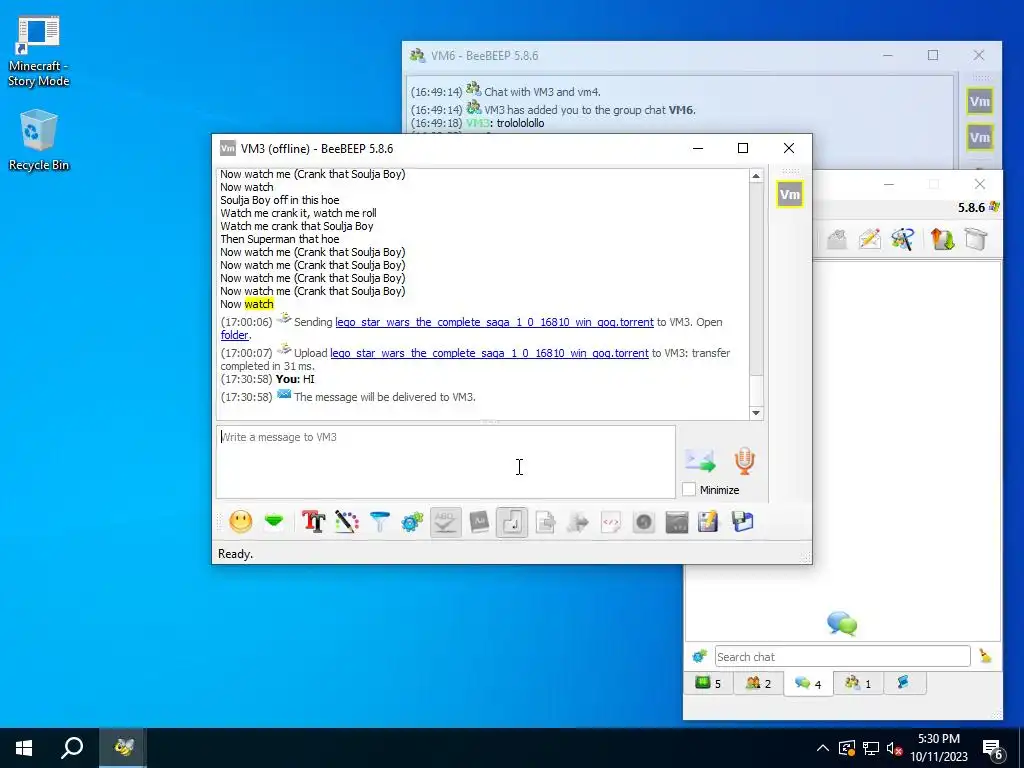
Task: Click the green gem icon in chat toolbar
Action: point(274,522)
